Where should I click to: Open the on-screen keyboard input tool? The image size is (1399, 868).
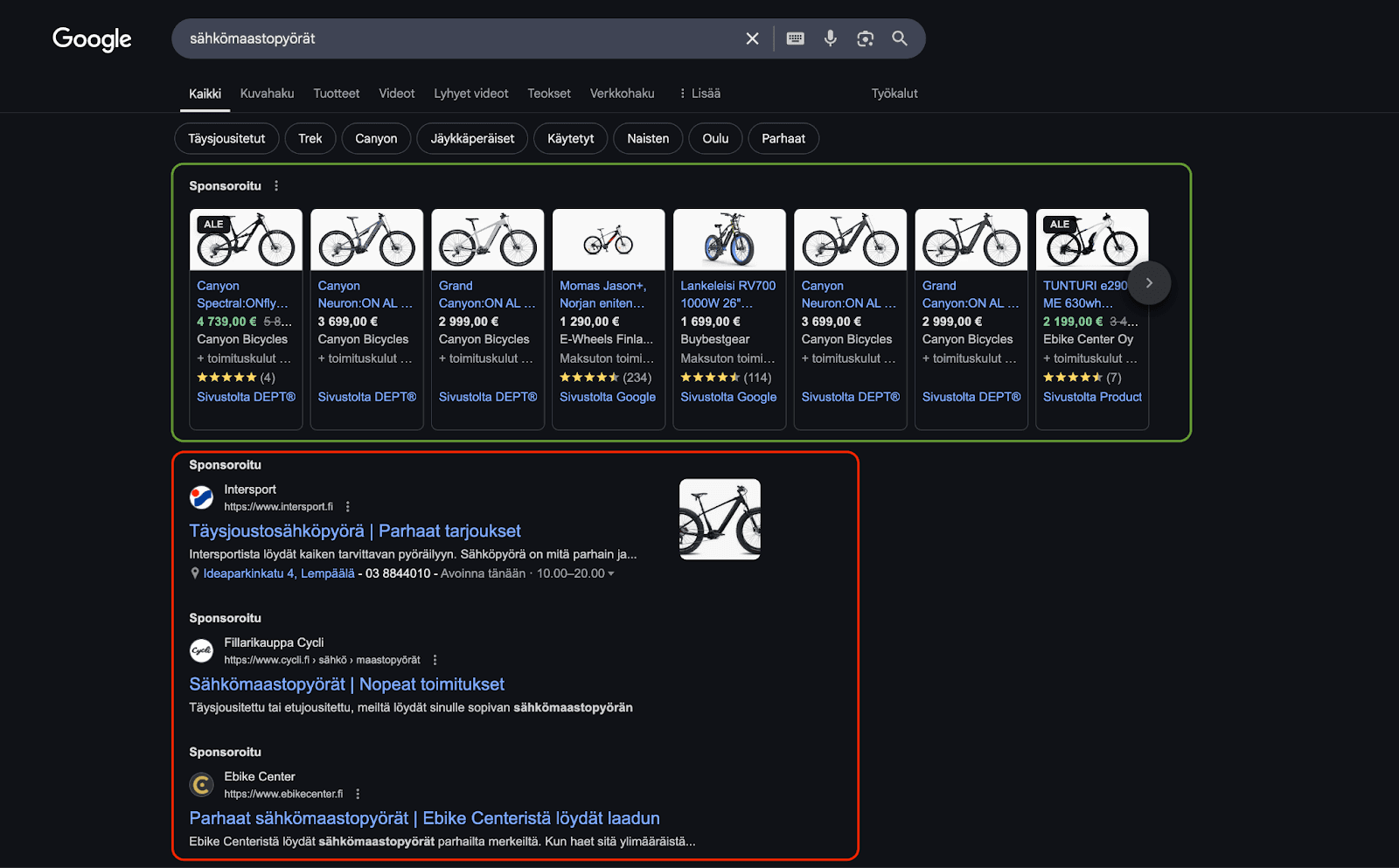(795, 38)
